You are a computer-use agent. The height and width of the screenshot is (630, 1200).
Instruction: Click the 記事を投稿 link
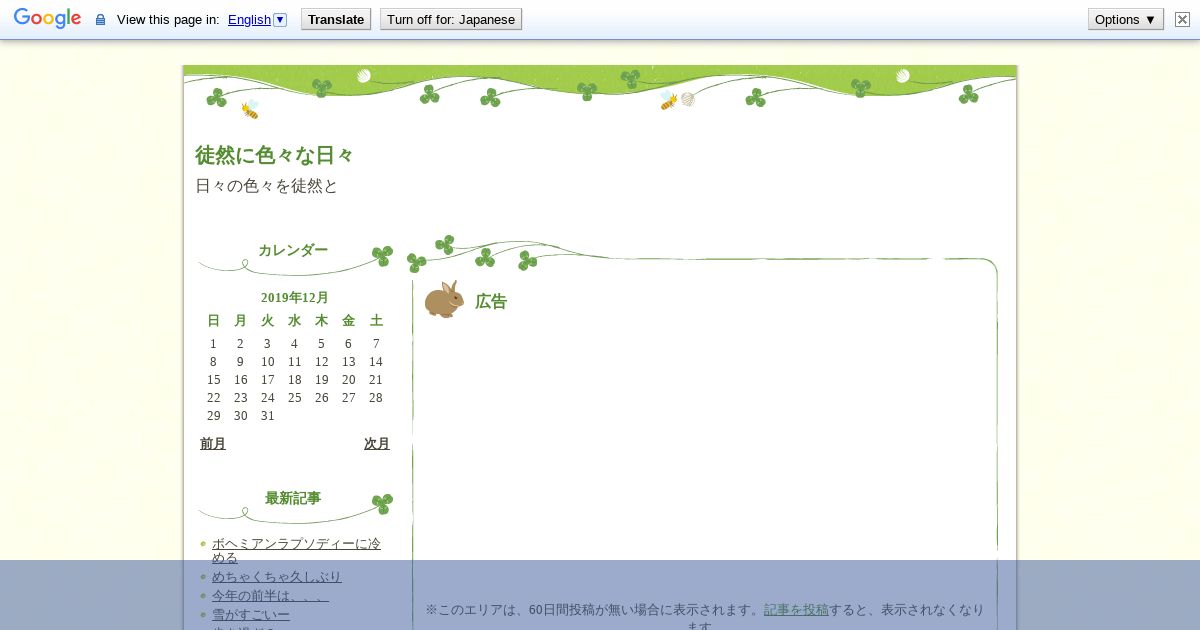[x=796, y=609]
